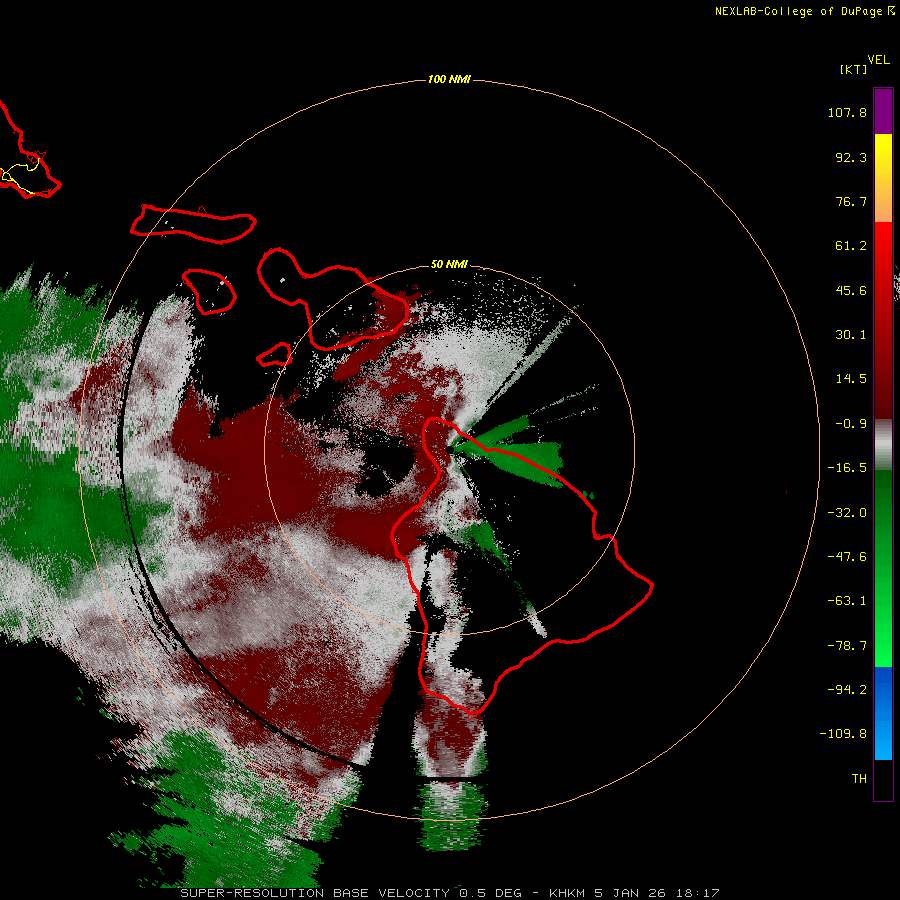Screen dimensions: 900x900
Task: Click the -47.6 velocity scale value
Action: 847,557
